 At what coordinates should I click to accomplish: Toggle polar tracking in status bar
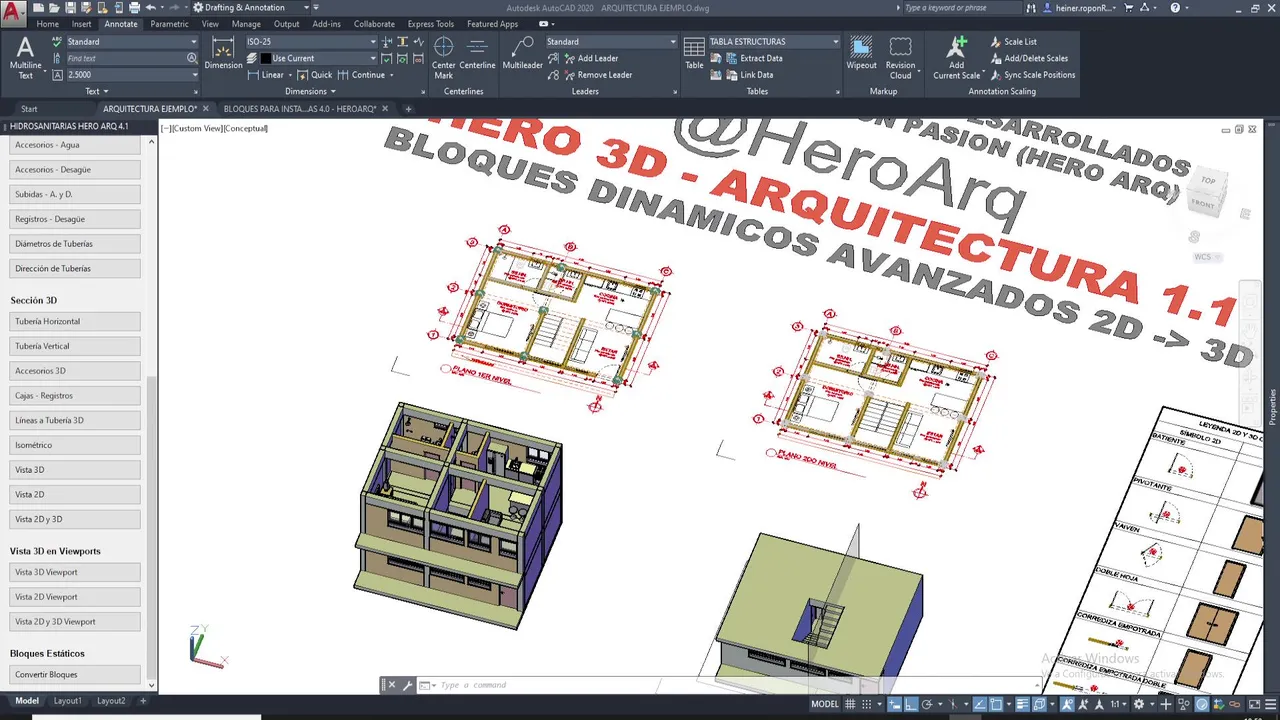click(927, 704)
